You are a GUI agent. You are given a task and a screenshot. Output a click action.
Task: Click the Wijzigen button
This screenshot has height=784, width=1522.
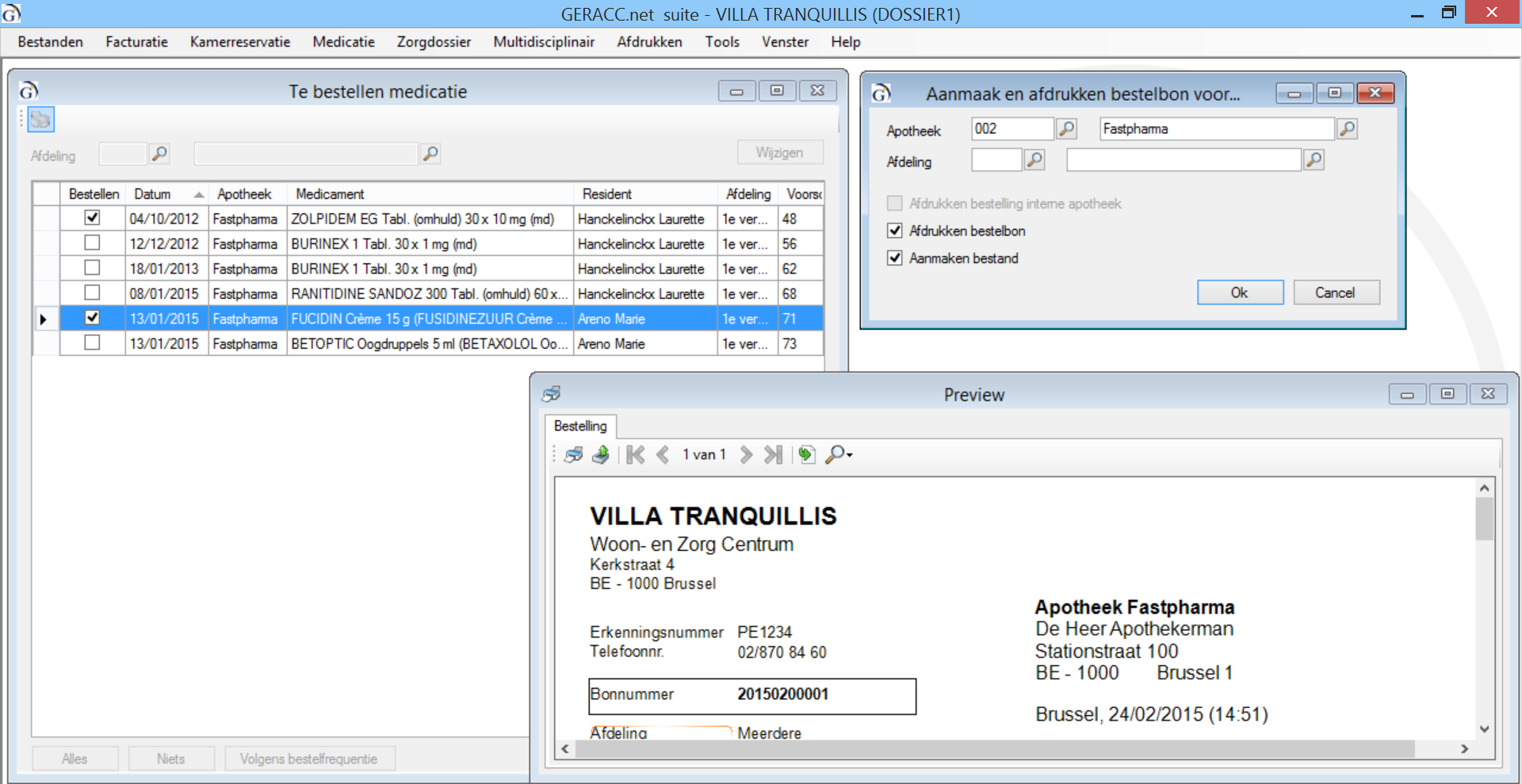779,152
